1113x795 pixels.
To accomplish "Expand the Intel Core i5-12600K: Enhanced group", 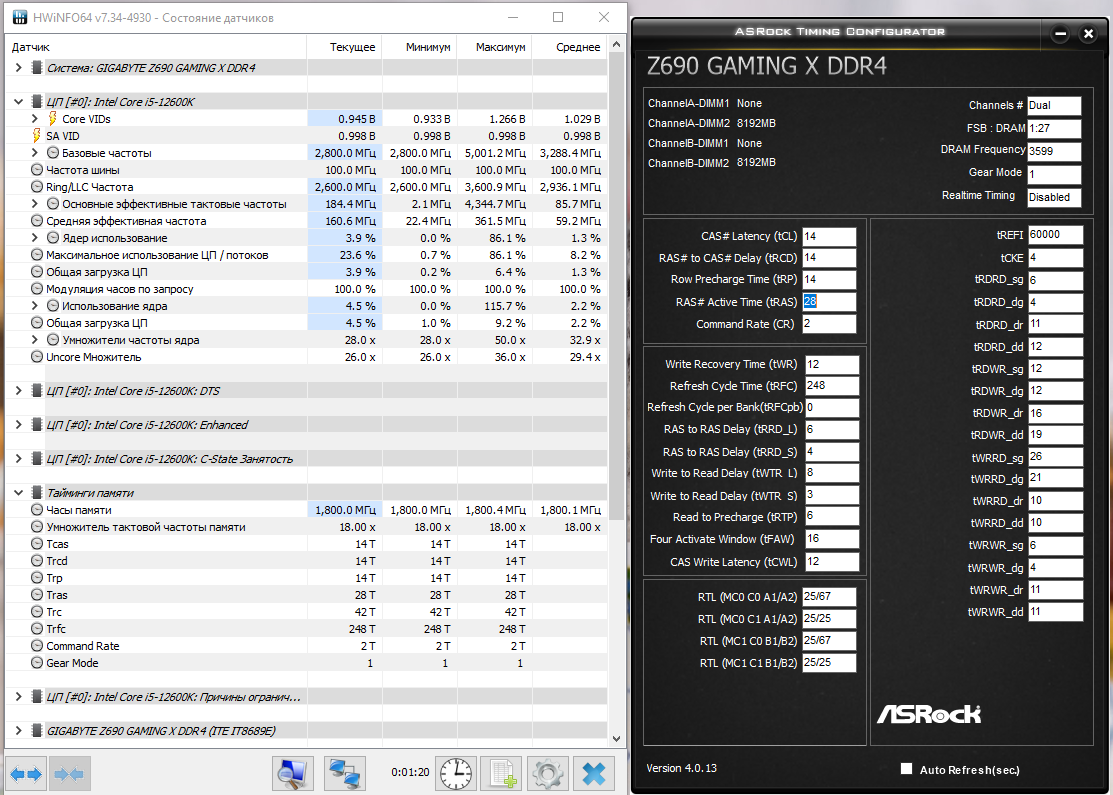I will click(18, 424).
